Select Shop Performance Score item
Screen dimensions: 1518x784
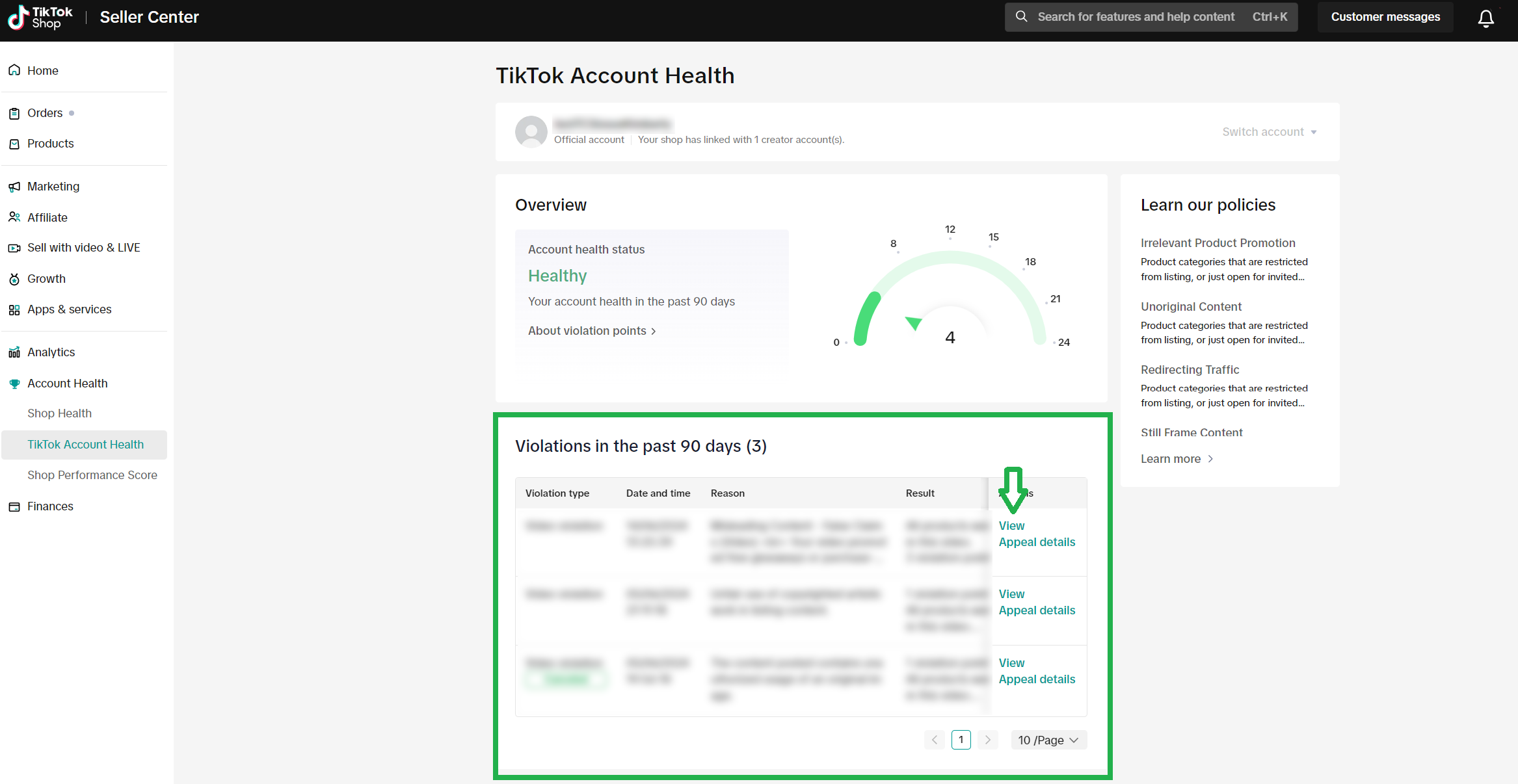(x=92, y=475)
